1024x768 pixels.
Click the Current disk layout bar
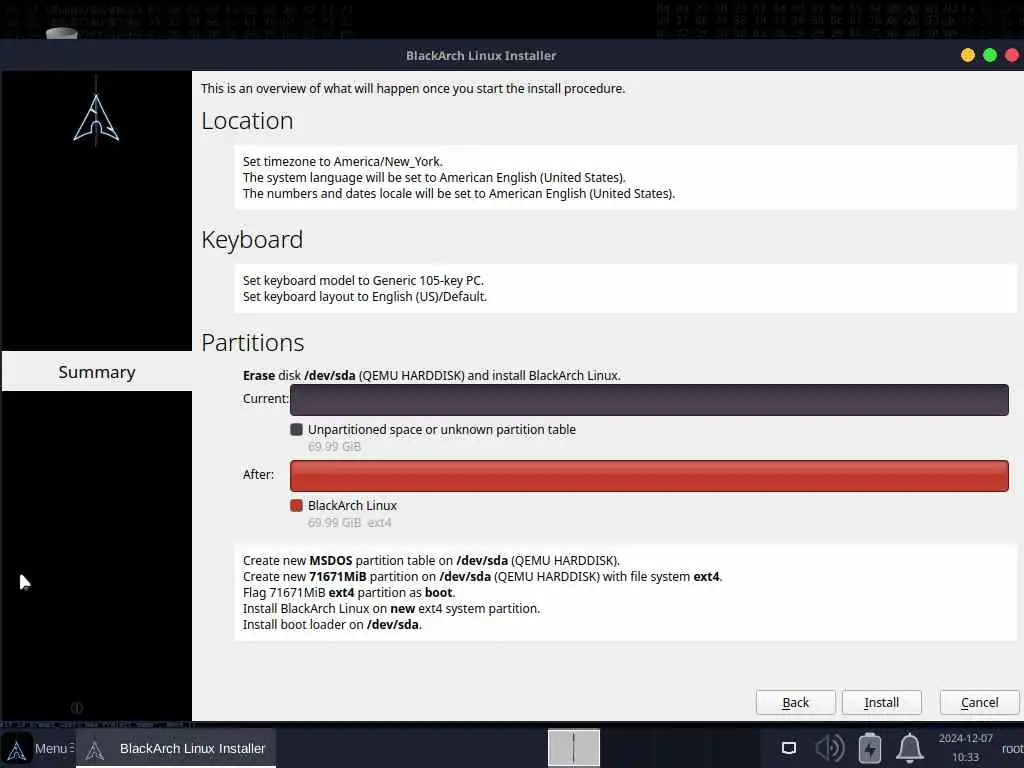649,400
